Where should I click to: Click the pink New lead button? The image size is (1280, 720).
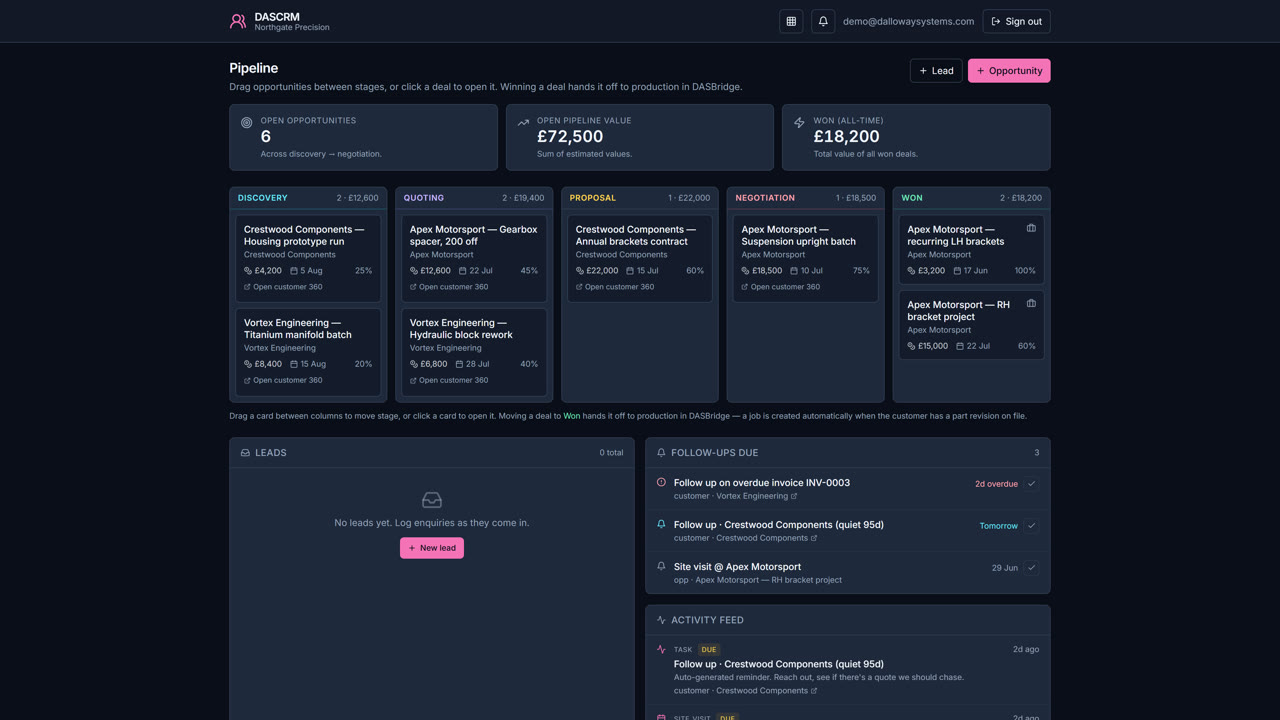432,548
